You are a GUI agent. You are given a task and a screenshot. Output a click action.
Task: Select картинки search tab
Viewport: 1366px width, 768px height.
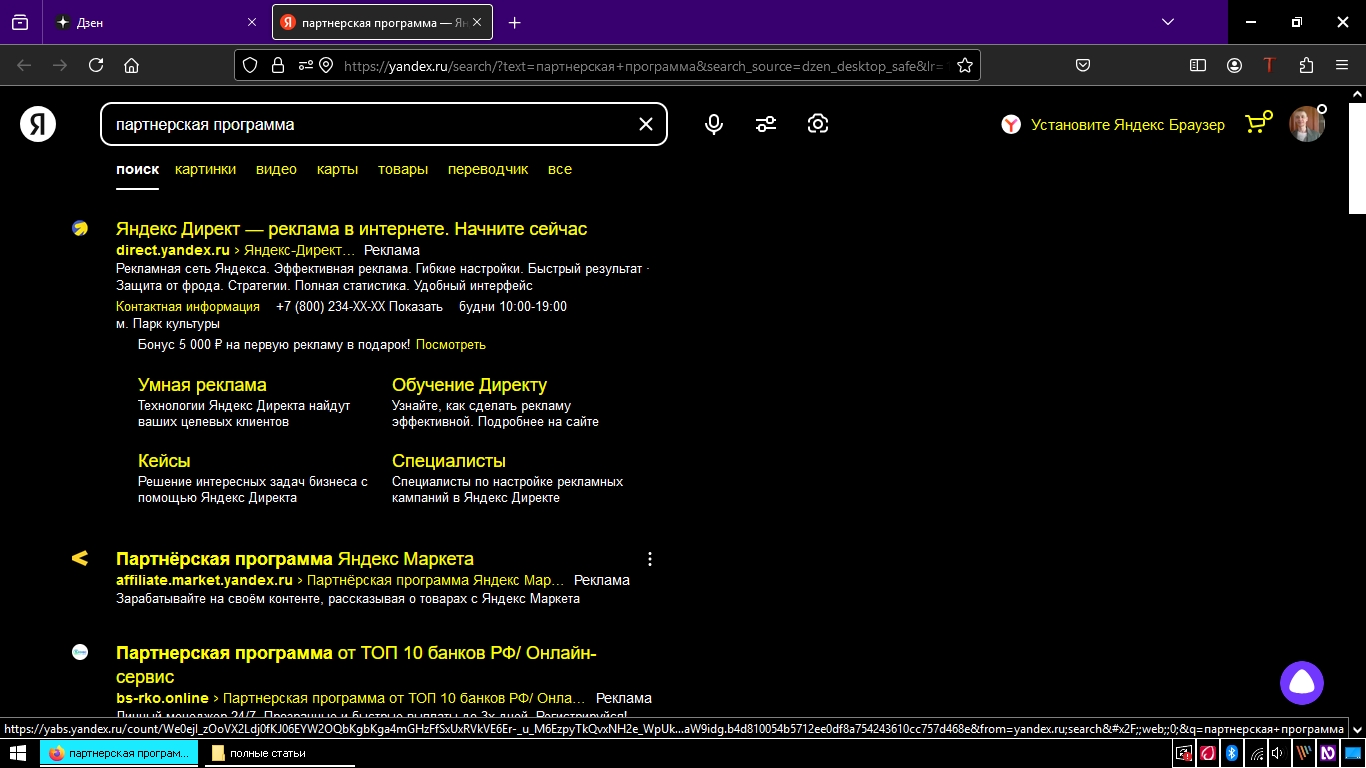tap(205, 169)
